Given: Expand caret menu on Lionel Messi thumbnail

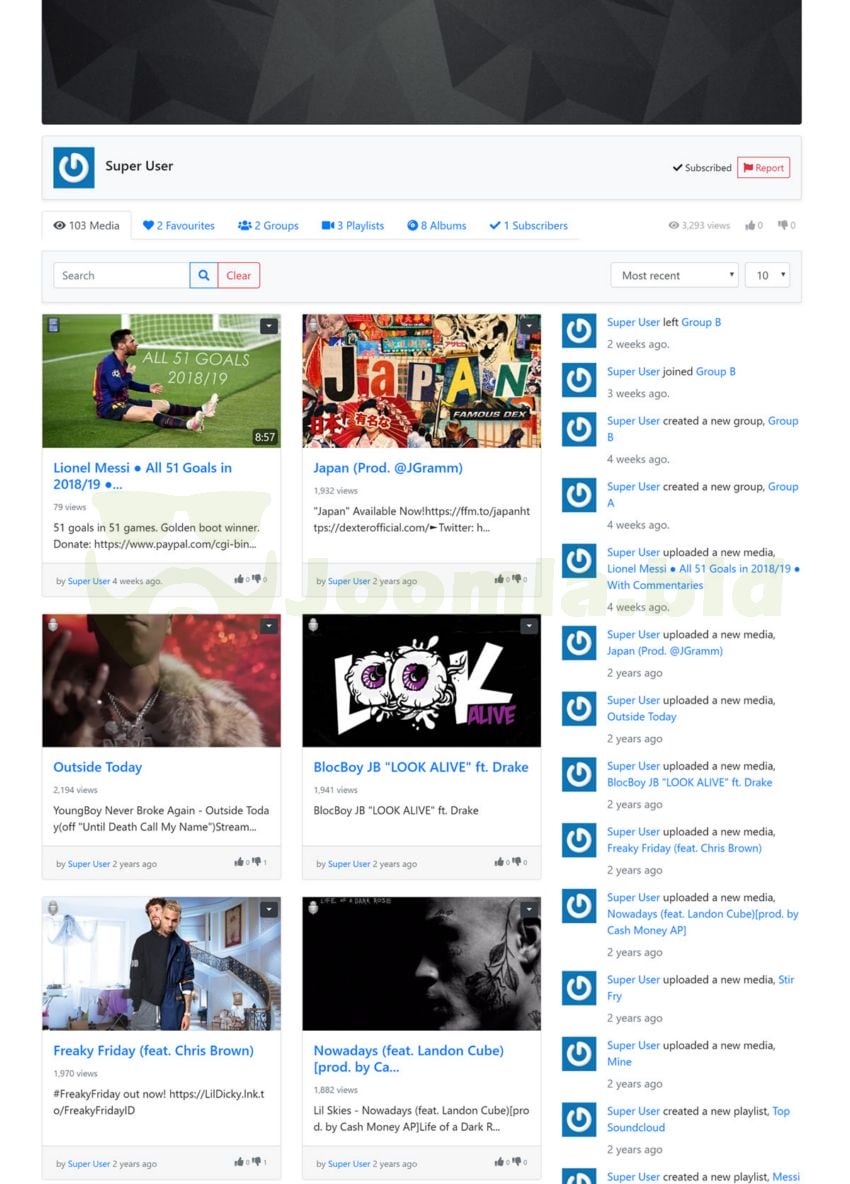Looking at the screenshot, I should 268,326.
